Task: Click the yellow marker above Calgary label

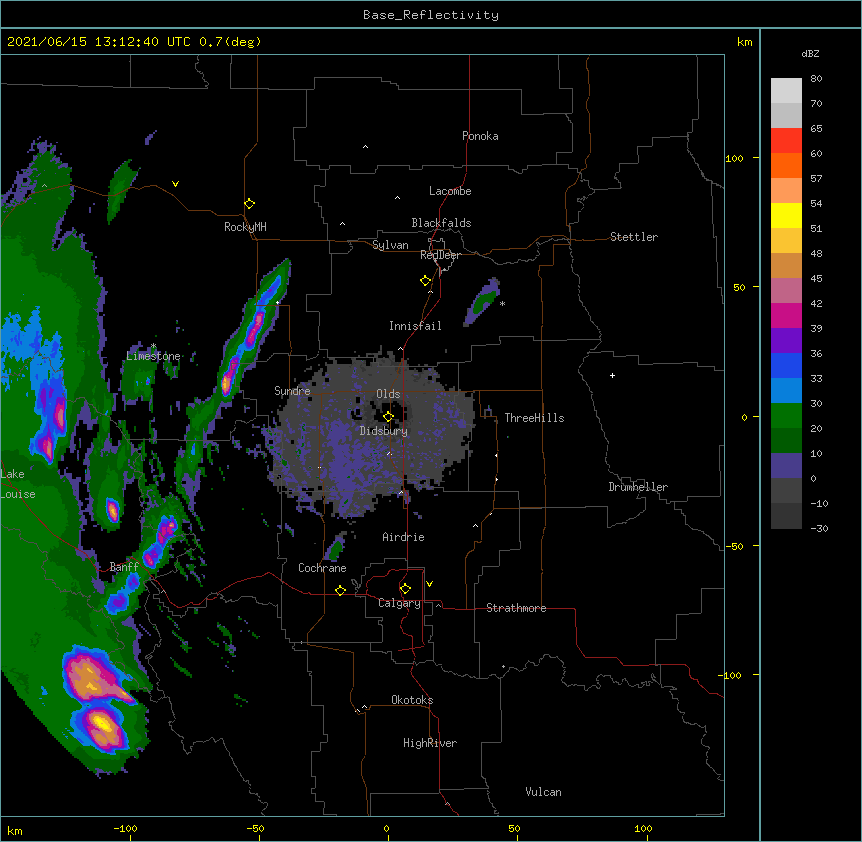Action: click(405, 589)
